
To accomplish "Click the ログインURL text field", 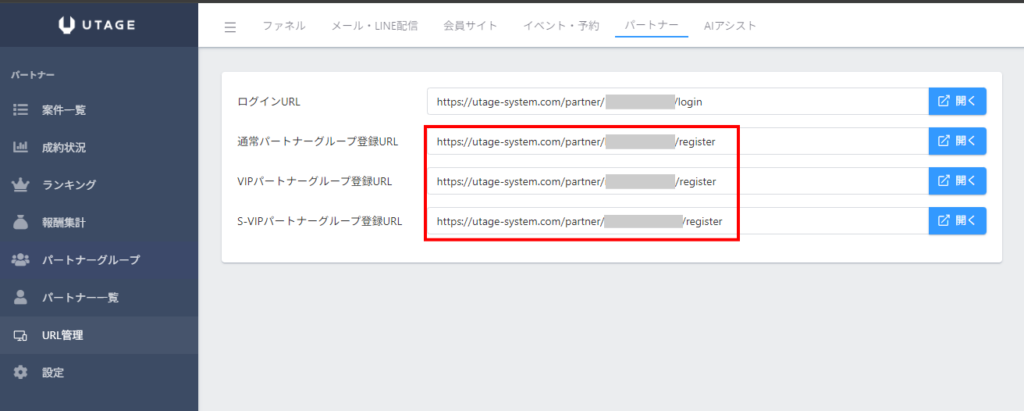I will tap(678, 101).
